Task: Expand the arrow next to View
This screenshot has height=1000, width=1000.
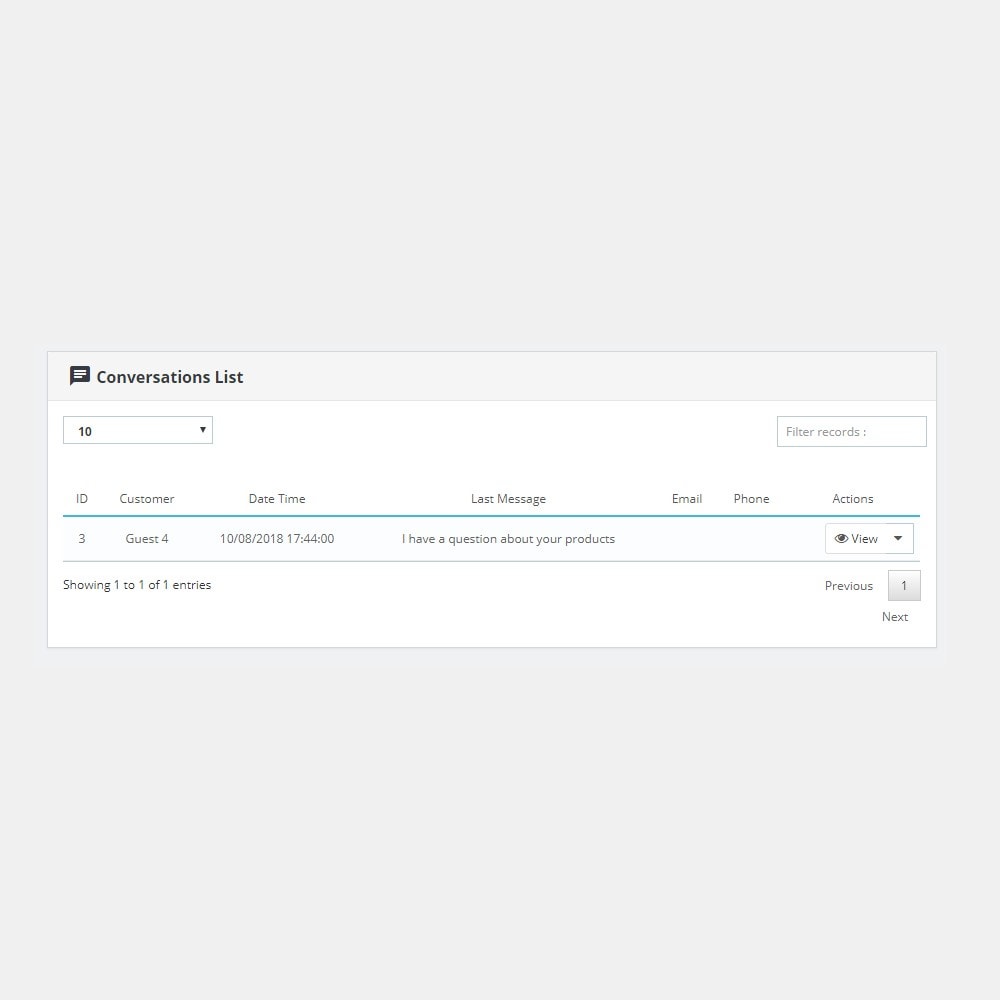Action: 898,539
